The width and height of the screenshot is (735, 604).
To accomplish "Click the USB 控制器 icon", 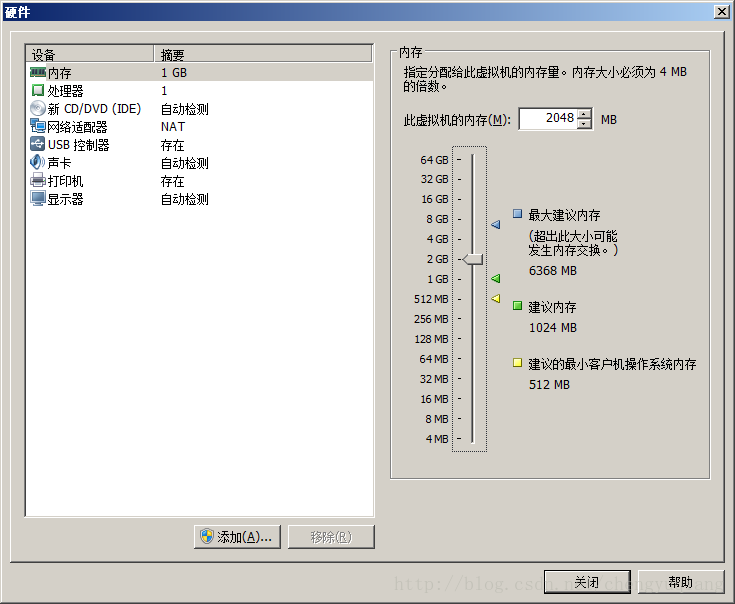I will [38, 144].
